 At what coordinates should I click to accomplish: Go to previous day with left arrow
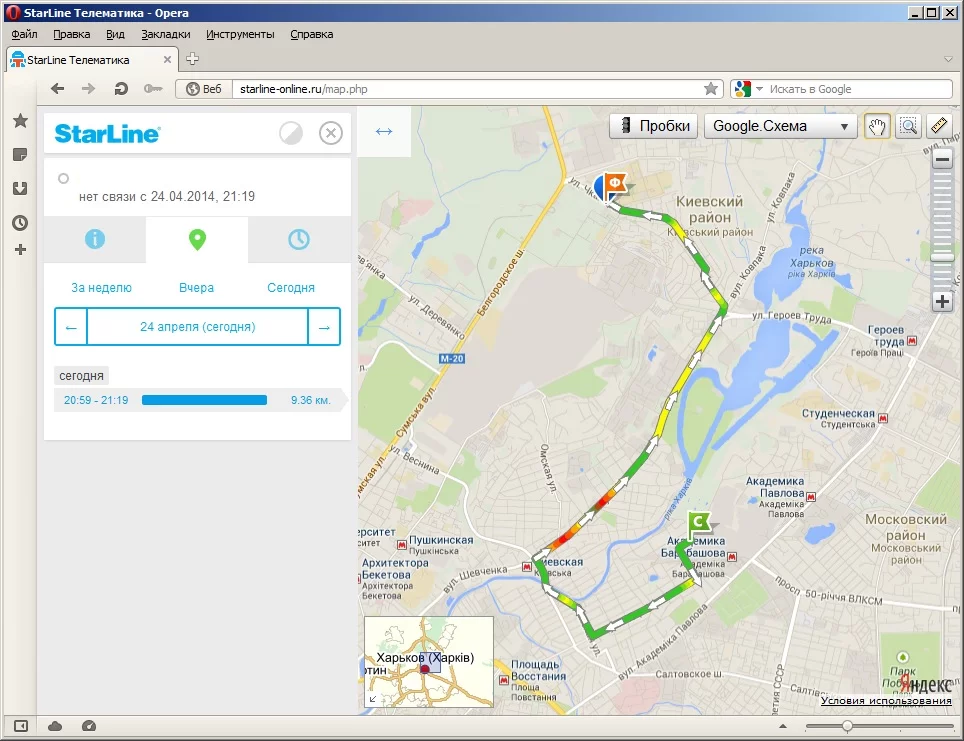pos(71,327)
